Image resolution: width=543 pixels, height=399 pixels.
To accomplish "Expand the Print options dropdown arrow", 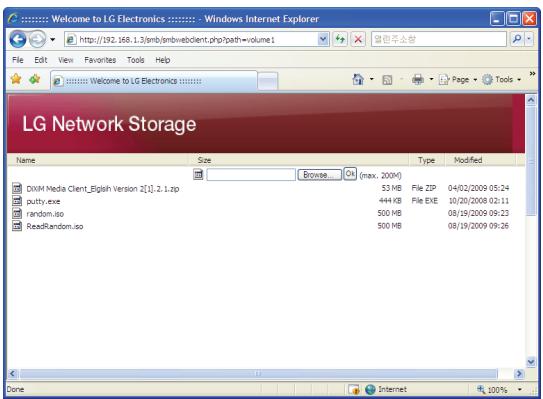I will pos(431,80).
